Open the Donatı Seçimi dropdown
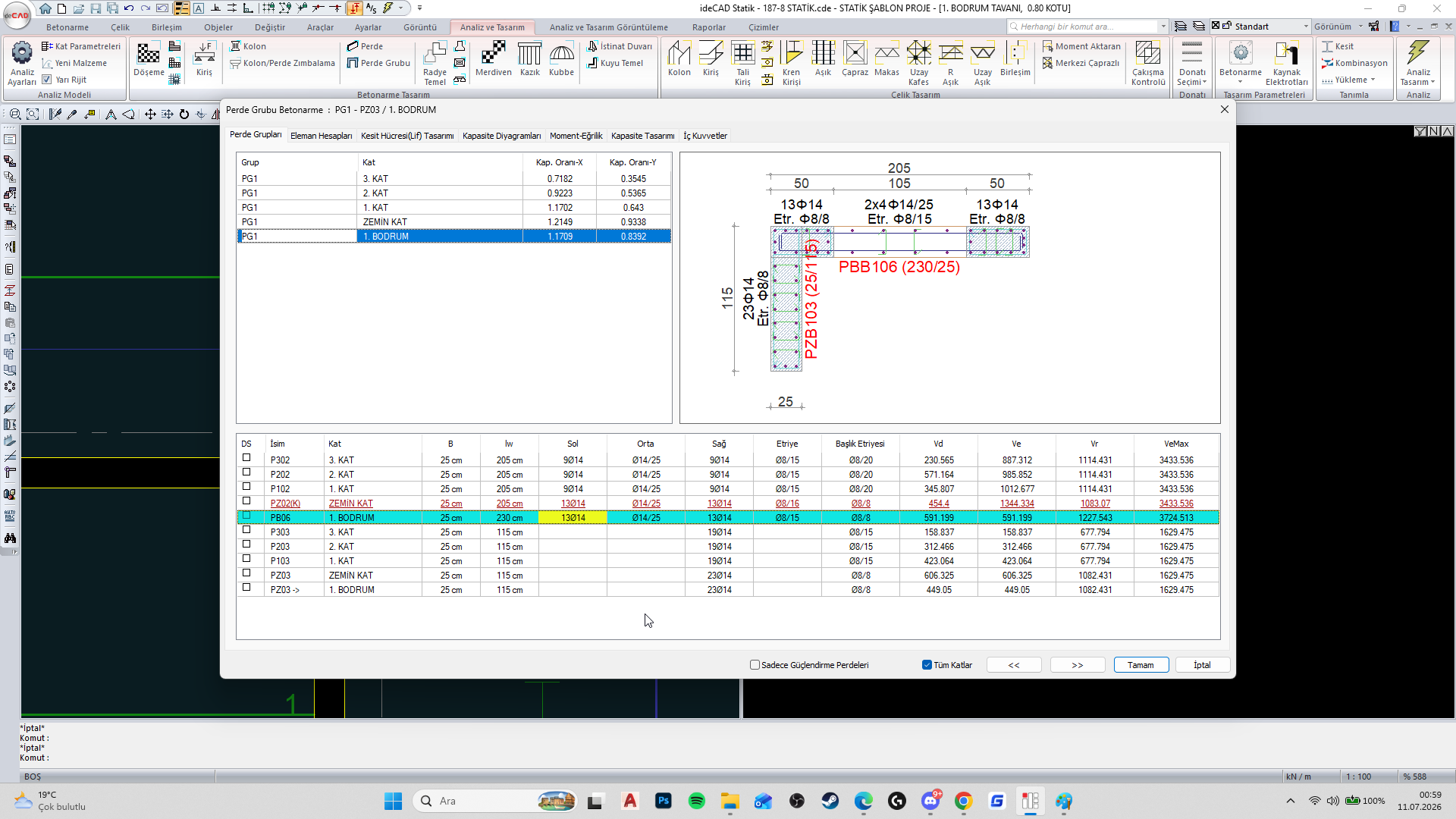The width and height of the screenshot is (1456, 819). click(x=1192, y=63)
